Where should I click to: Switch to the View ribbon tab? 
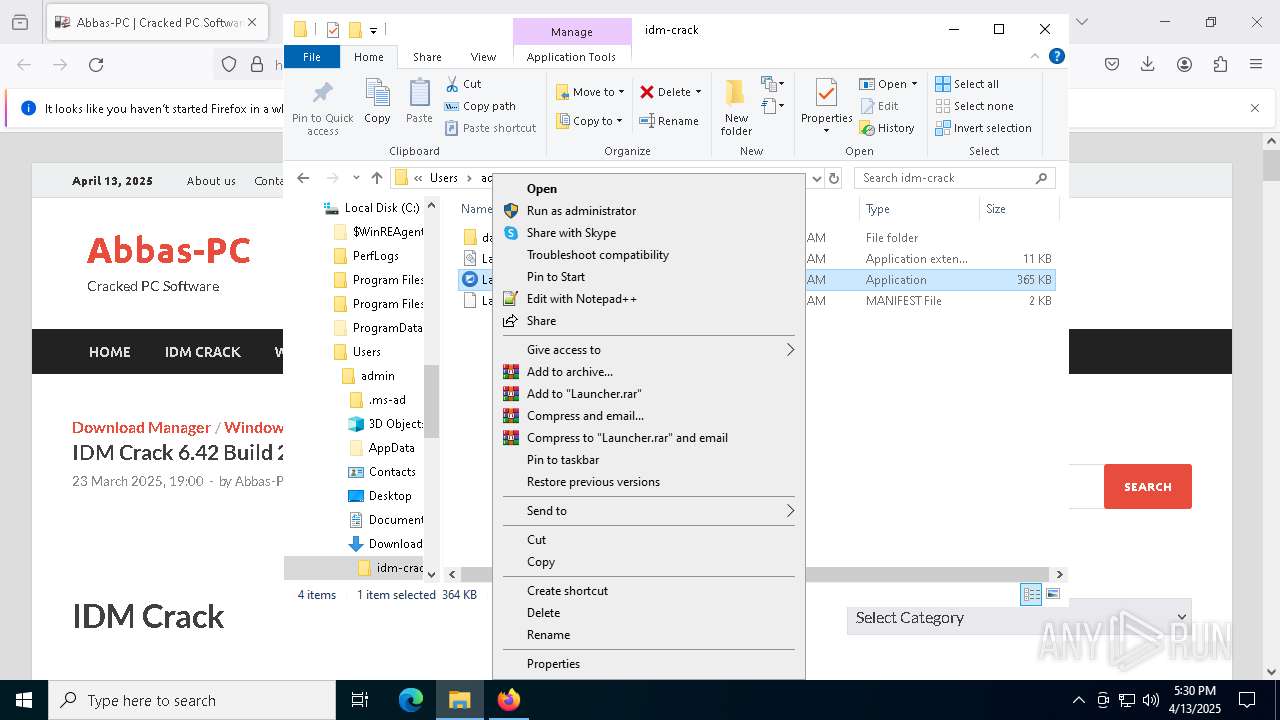483,57
